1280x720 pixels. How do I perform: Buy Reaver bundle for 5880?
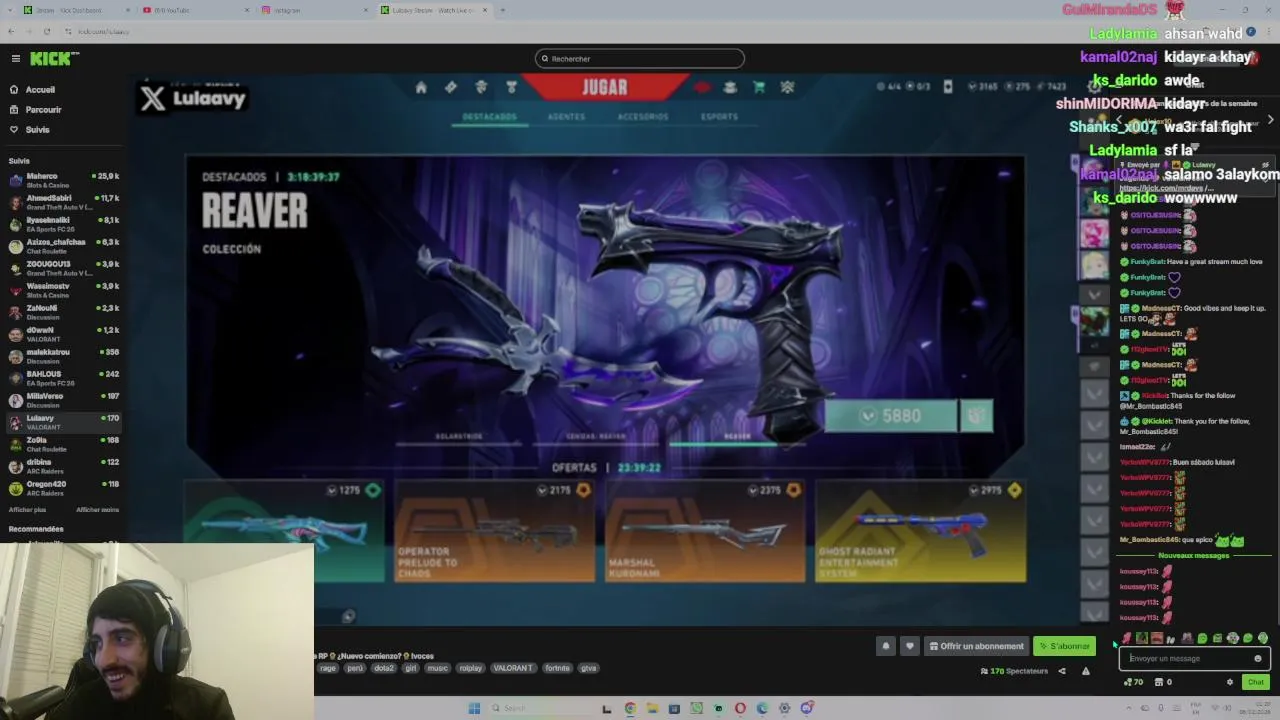[x=890, y=416]
